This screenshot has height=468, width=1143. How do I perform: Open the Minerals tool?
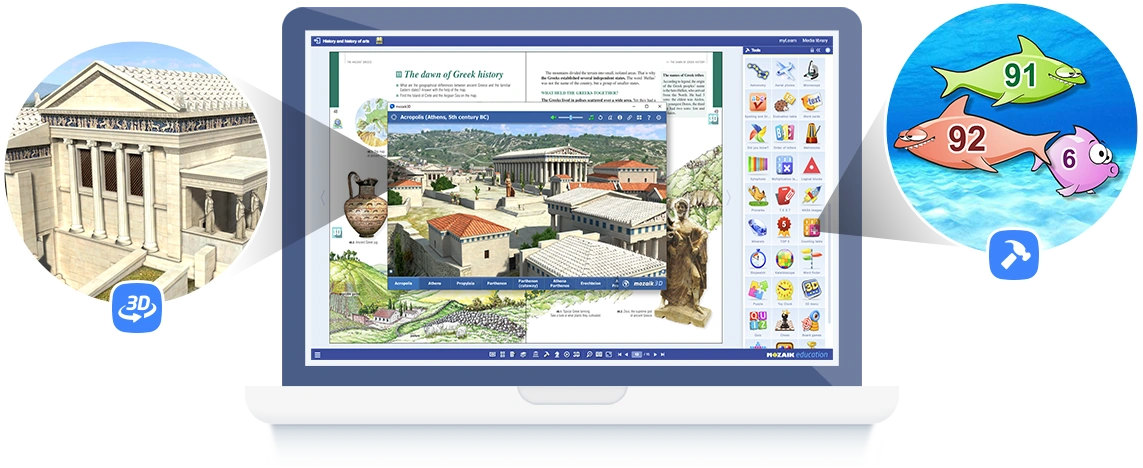point(757,230)
